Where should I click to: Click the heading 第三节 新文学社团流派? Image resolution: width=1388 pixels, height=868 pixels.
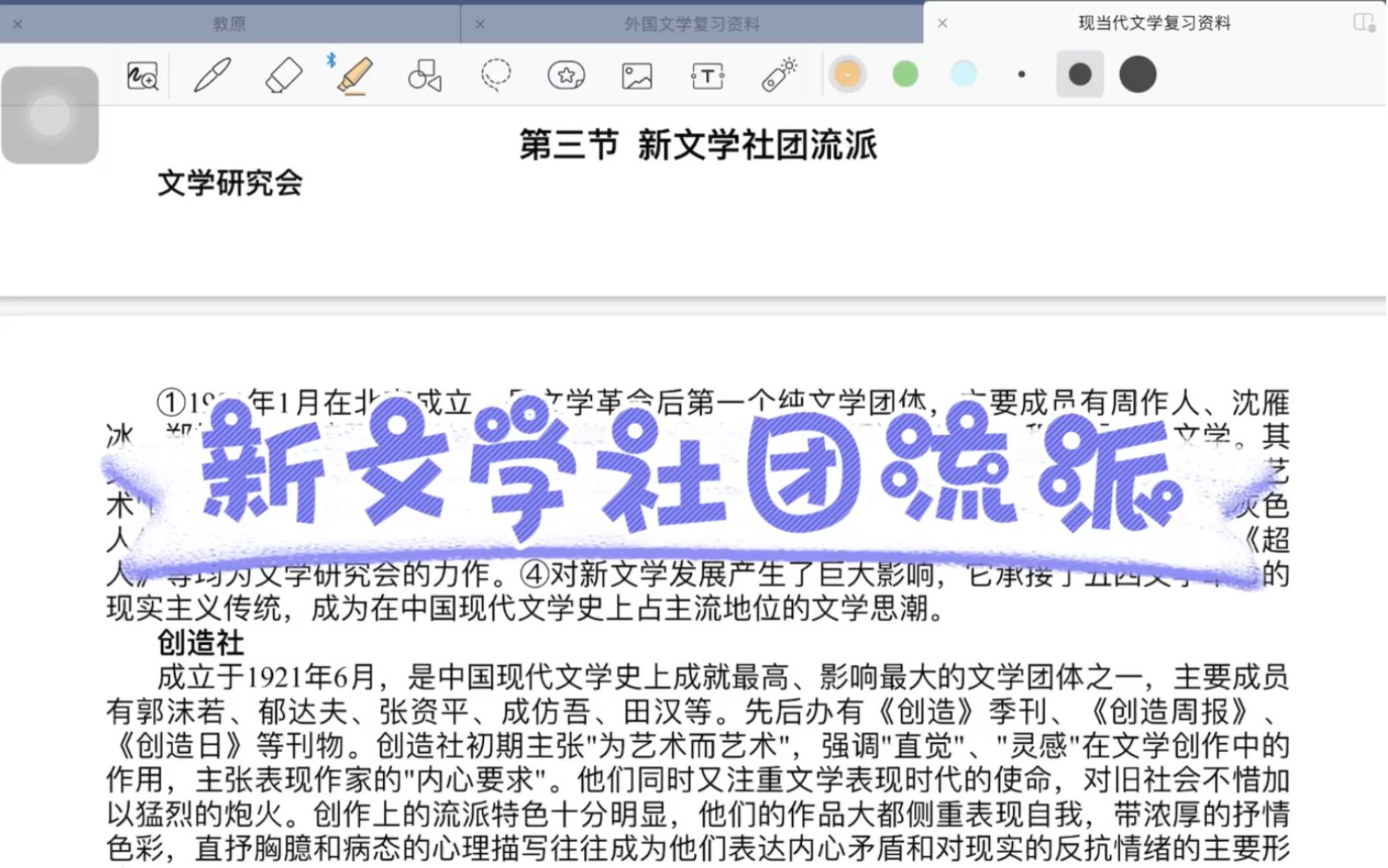(x=698, y=145)
